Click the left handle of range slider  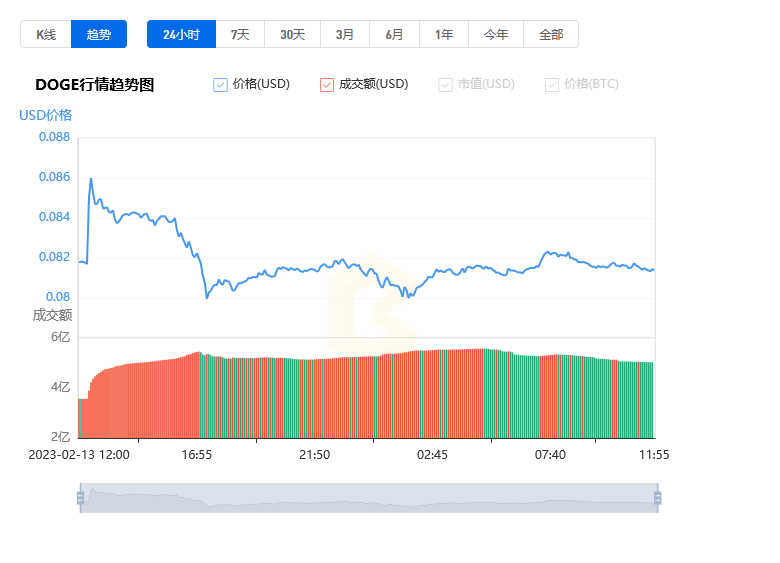tap(80, 498)
